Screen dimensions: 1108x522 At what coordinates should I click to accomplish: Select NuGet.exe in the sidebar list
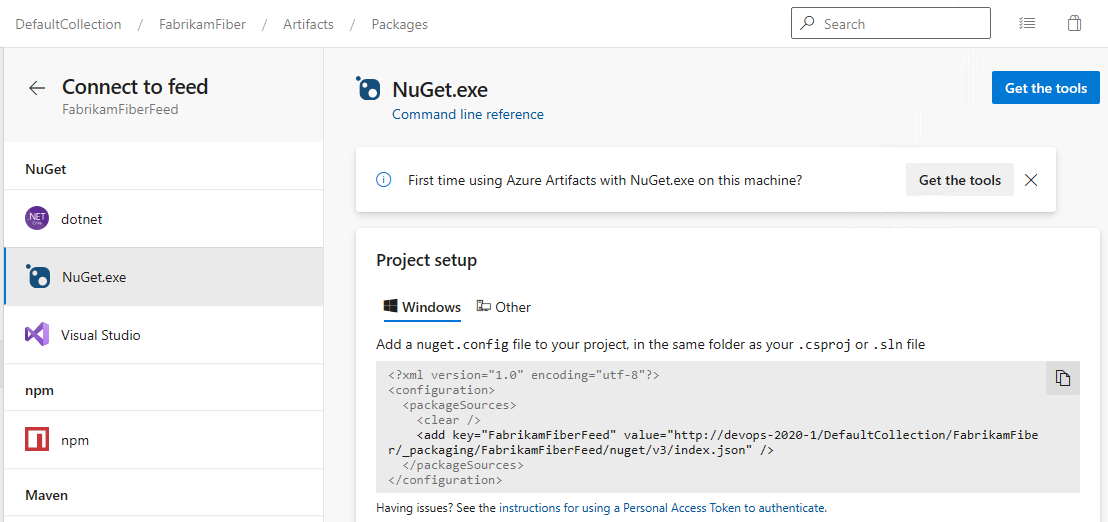pyautogui.click(x=94, y=277)
